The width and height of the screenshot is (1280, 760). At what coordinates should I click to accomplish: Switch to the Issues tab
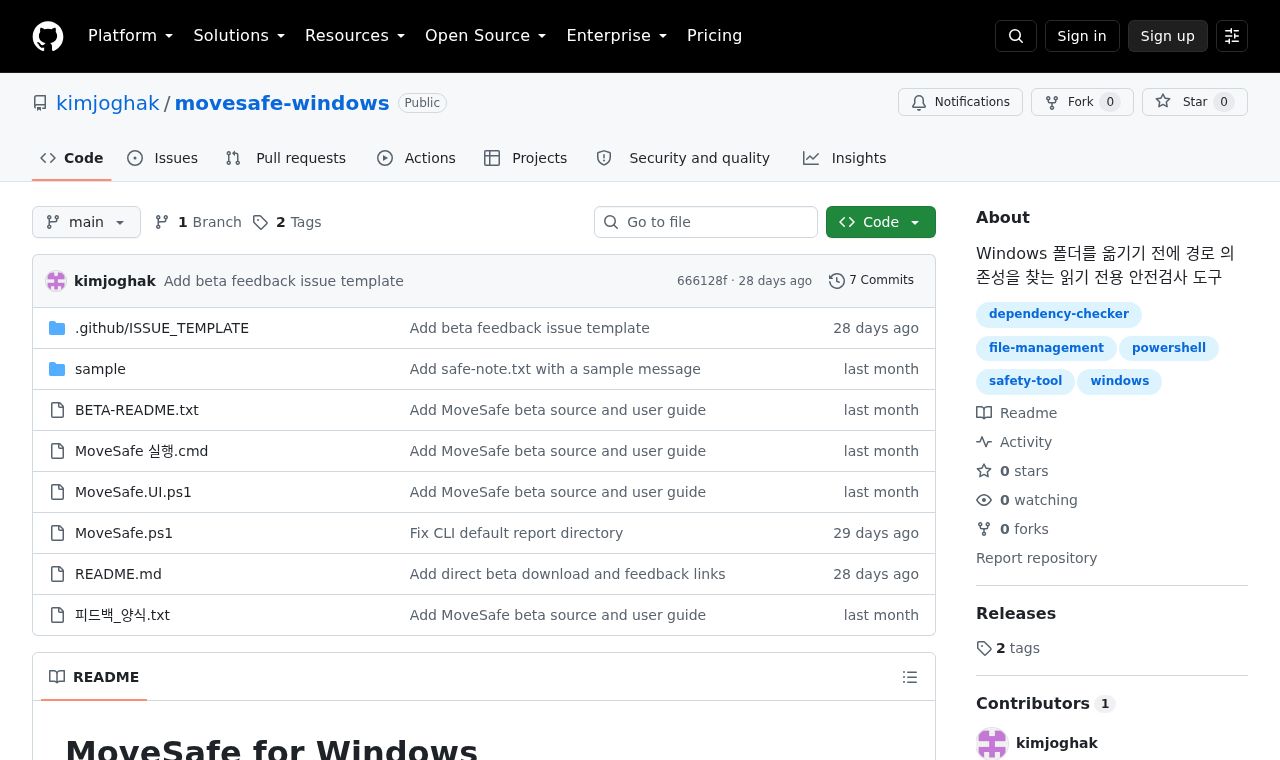(163, 158)
